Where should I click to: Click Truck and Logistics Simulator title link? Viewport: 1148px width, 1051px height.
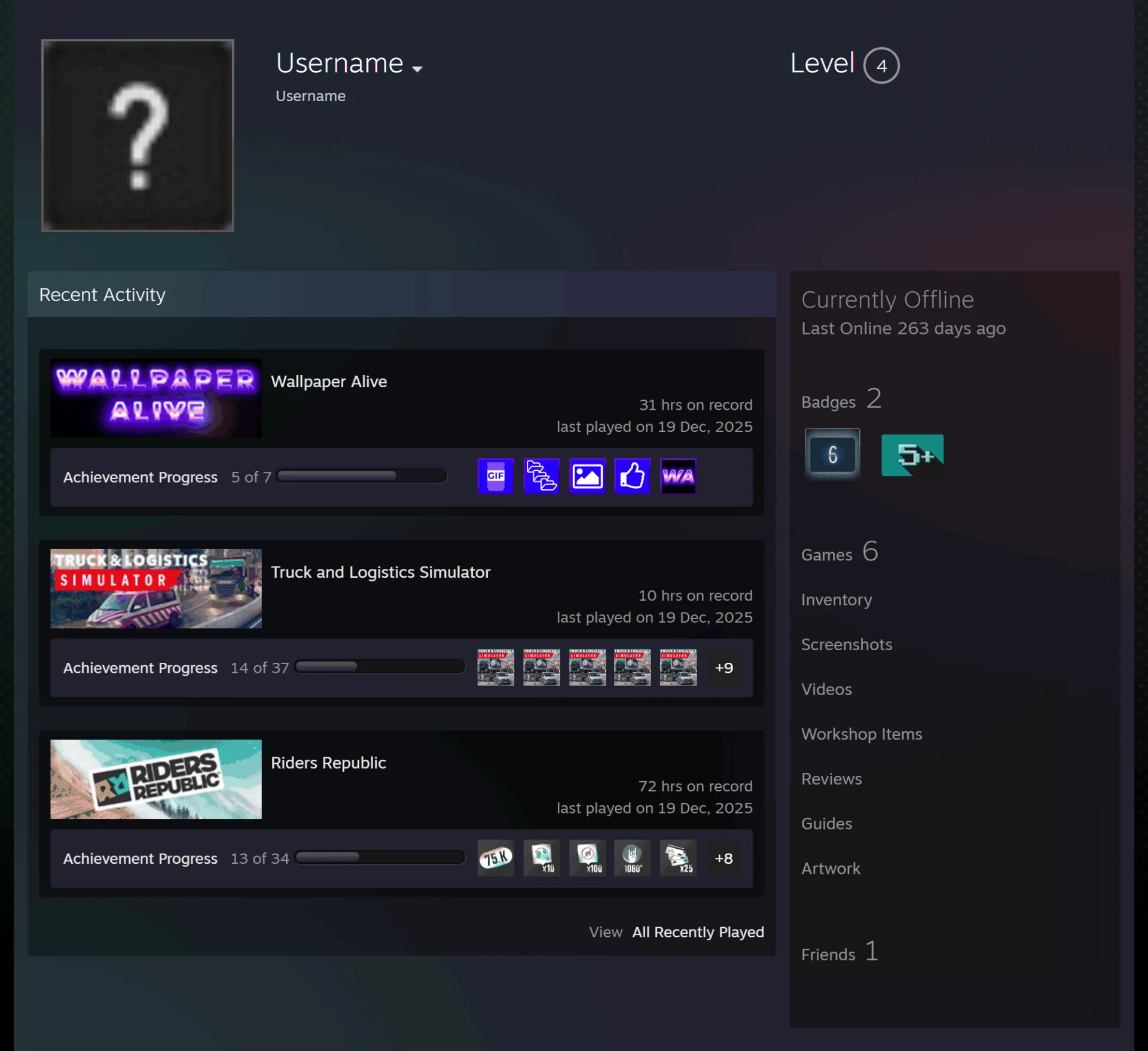click(380, 572)
